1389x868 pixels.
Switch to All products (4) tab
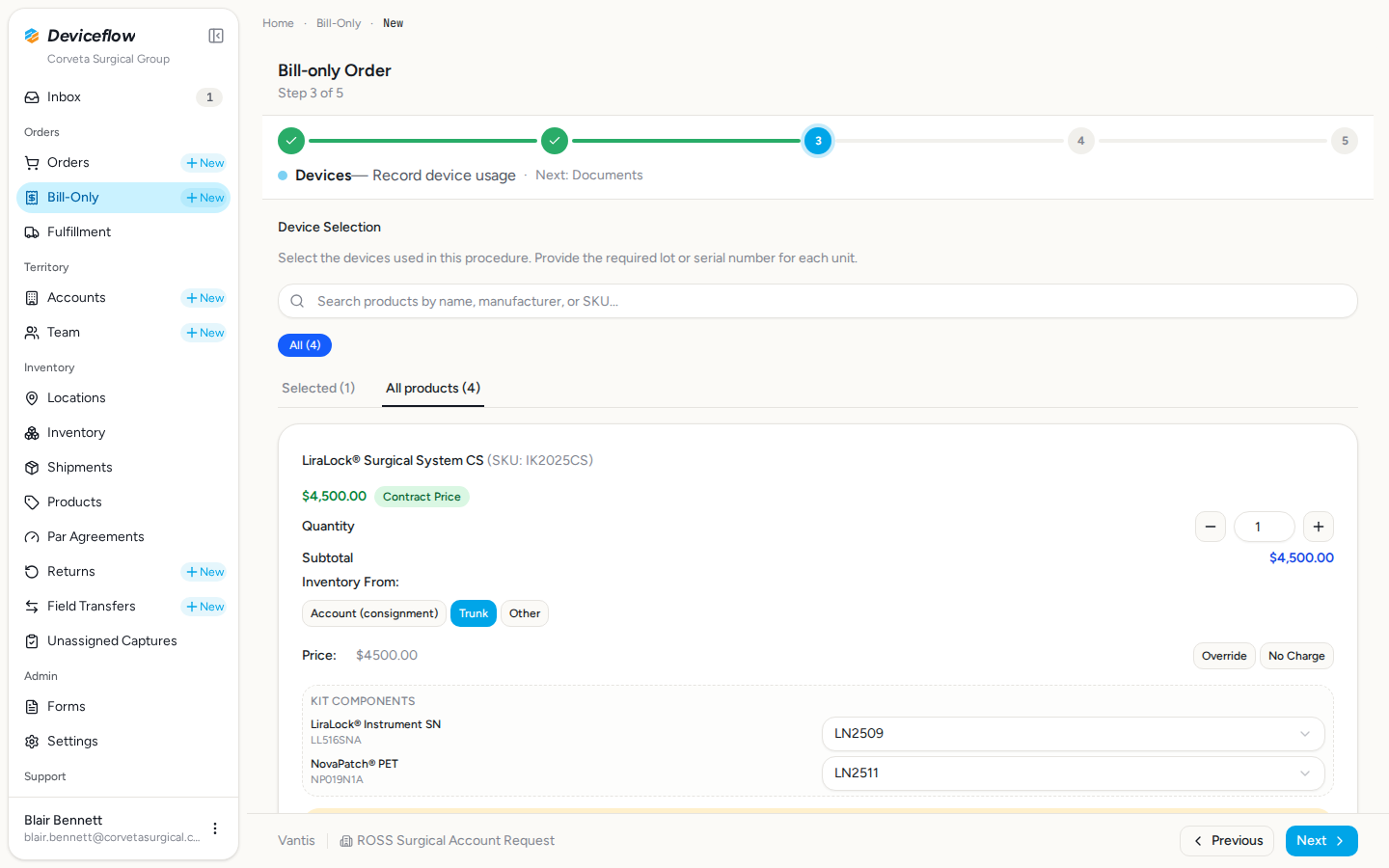433,388
